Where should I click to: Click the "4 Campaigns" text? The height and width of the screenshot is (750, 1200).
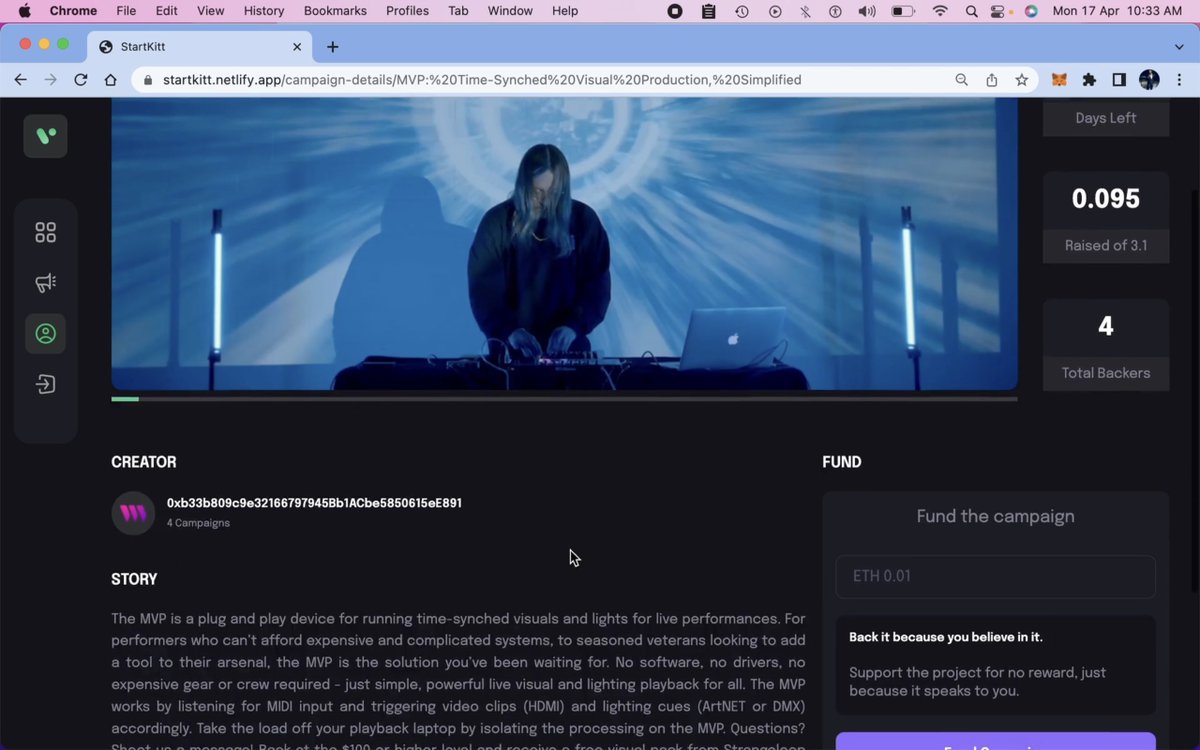(x=198, y=523)
